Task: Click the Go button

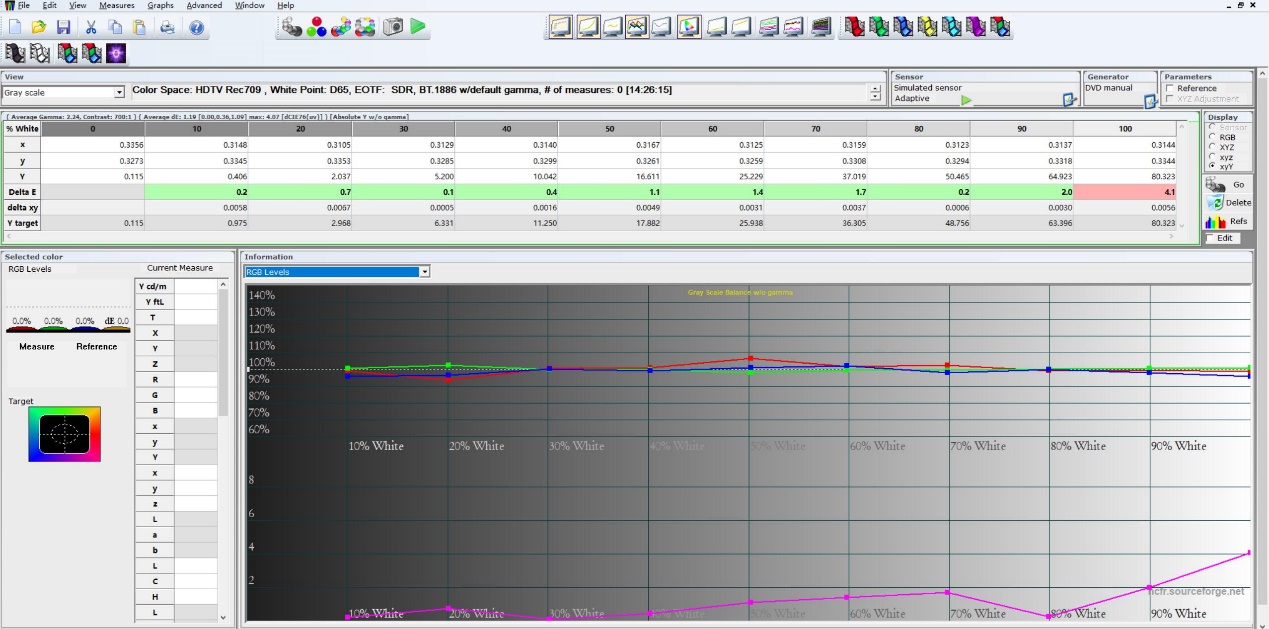Action: [x=1228, y=185]
